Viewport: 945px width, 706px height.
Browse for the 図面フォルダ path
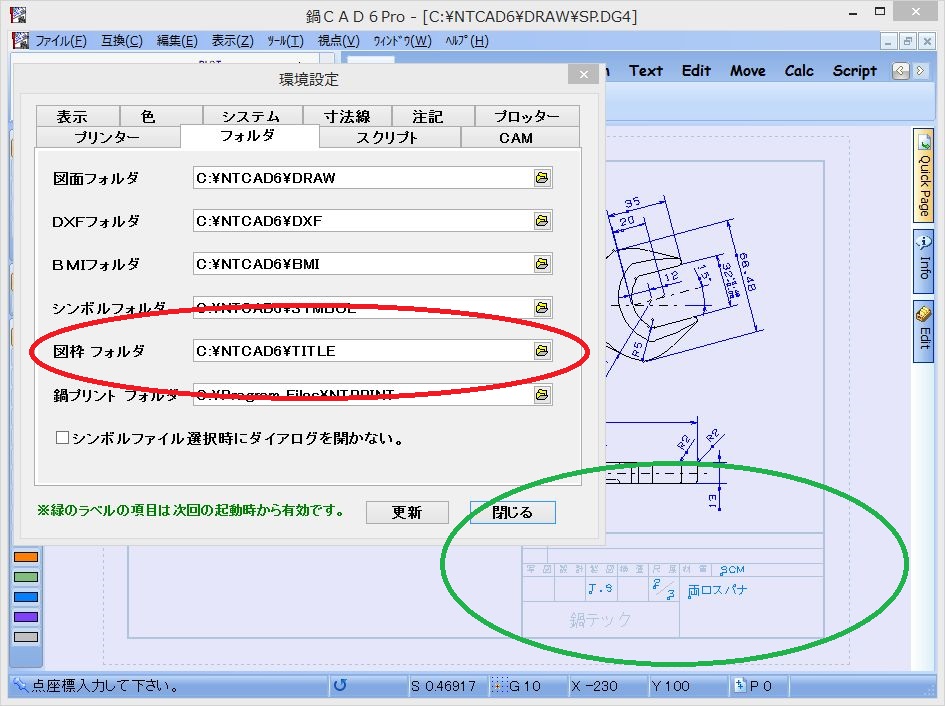(x=542, y=178)
